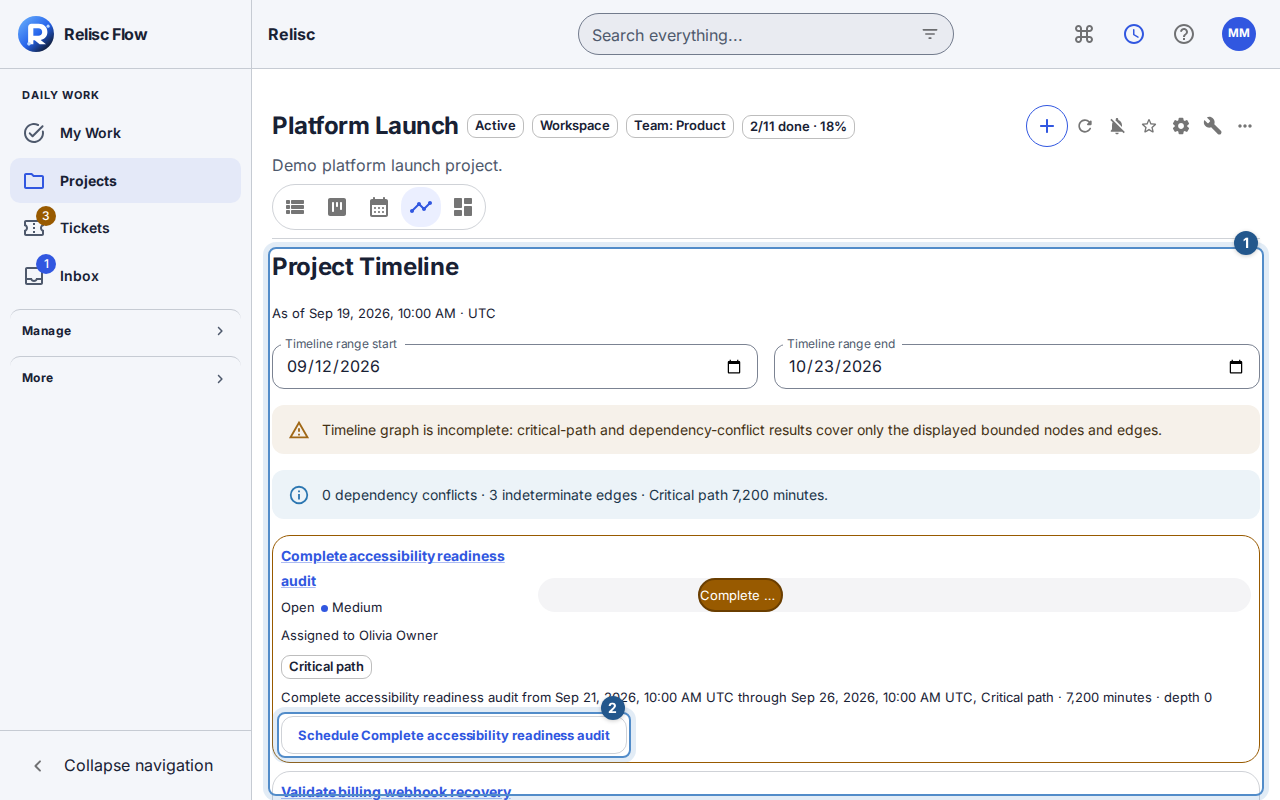The width and height of the screenshot is (1280, 800).
Task: Click the Team: Product chip
Action: (680, 126)
